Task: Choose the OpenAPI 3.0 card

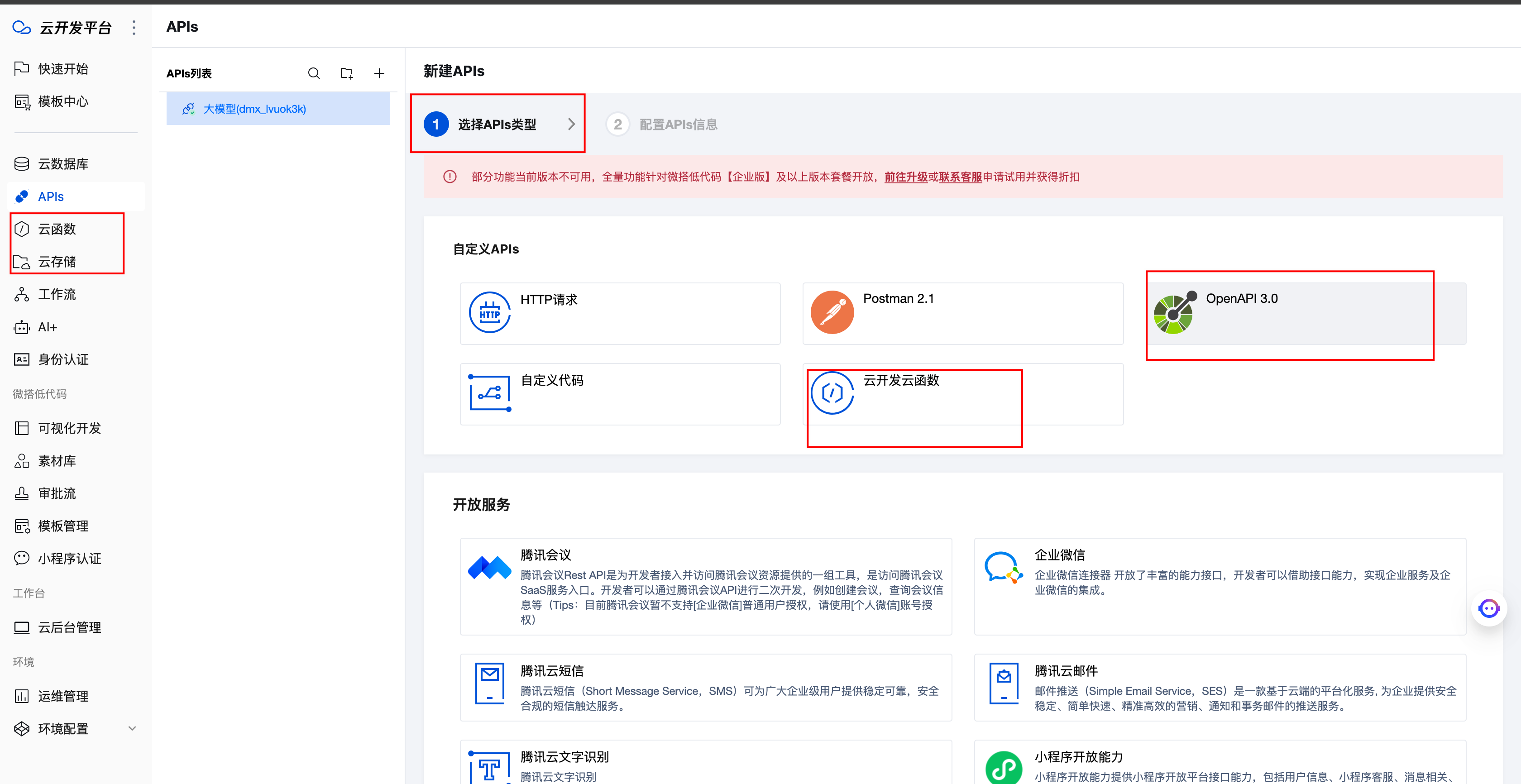Action: click(x=1306, y=314)
